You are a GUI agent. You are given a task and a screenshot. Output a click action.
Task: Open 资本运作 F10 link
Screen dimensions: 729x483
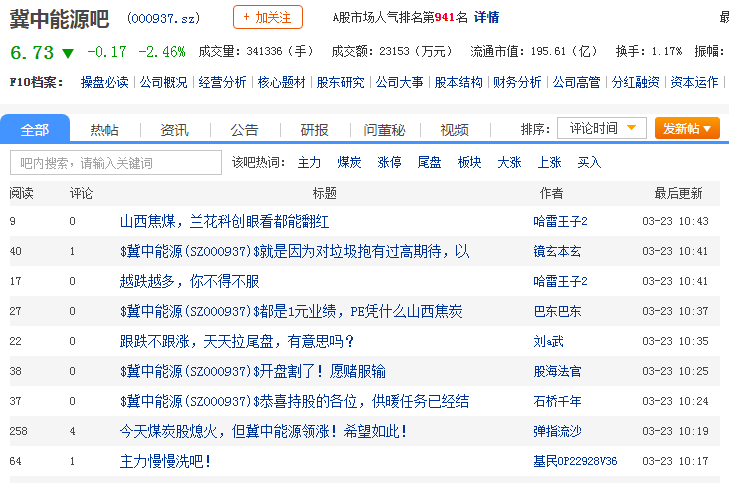[694, 82]
